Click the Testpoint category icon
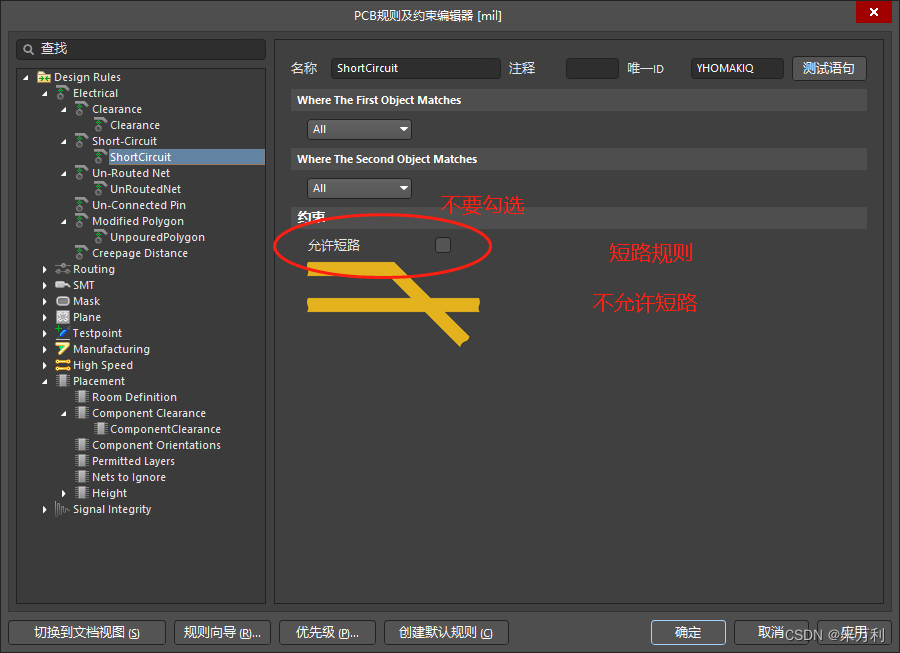This screenshot has height=653, width=900. (63, 333)
